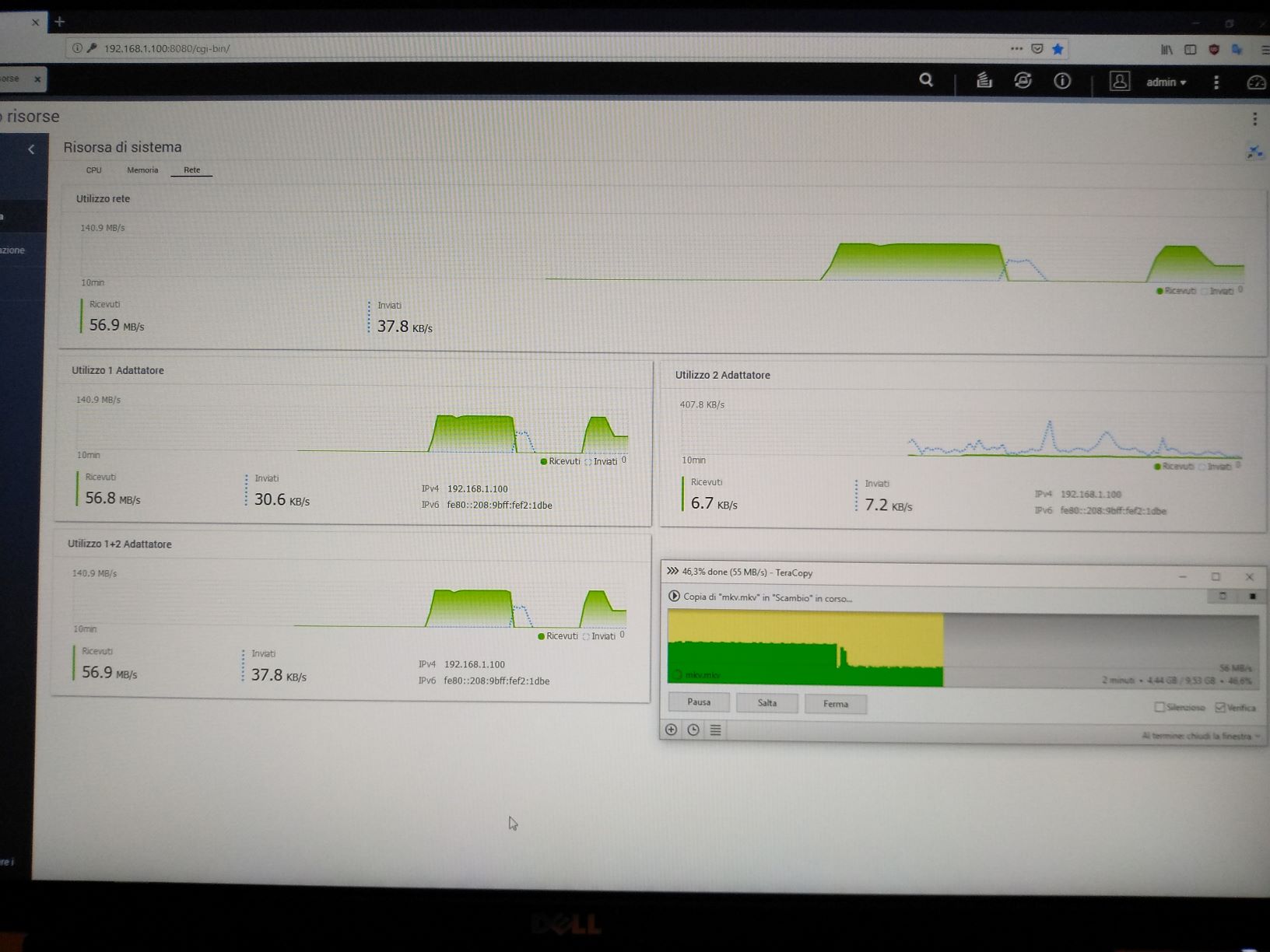Click the TeraCopy add files plus icon
Viewport: 1270px width, 952px height.
coord(672,730)
